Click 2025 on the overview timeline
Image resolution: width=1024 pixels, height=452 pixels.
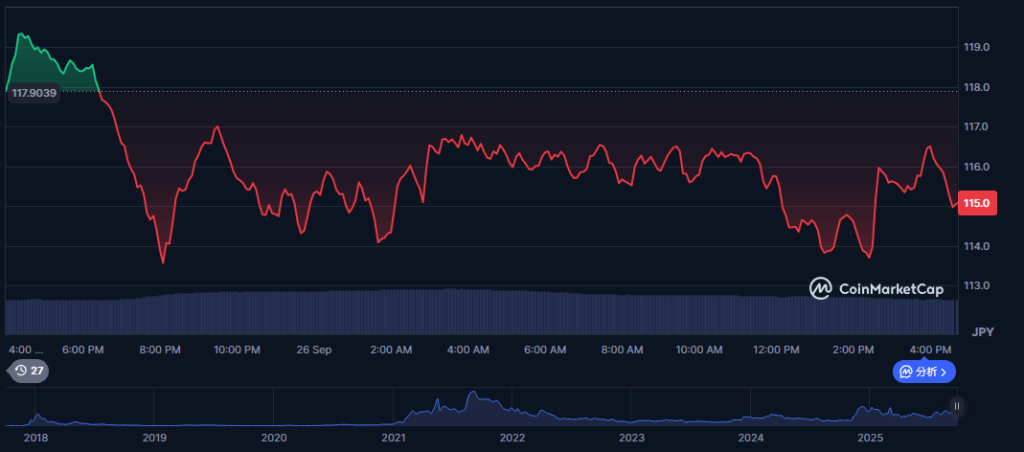[870, 438]
